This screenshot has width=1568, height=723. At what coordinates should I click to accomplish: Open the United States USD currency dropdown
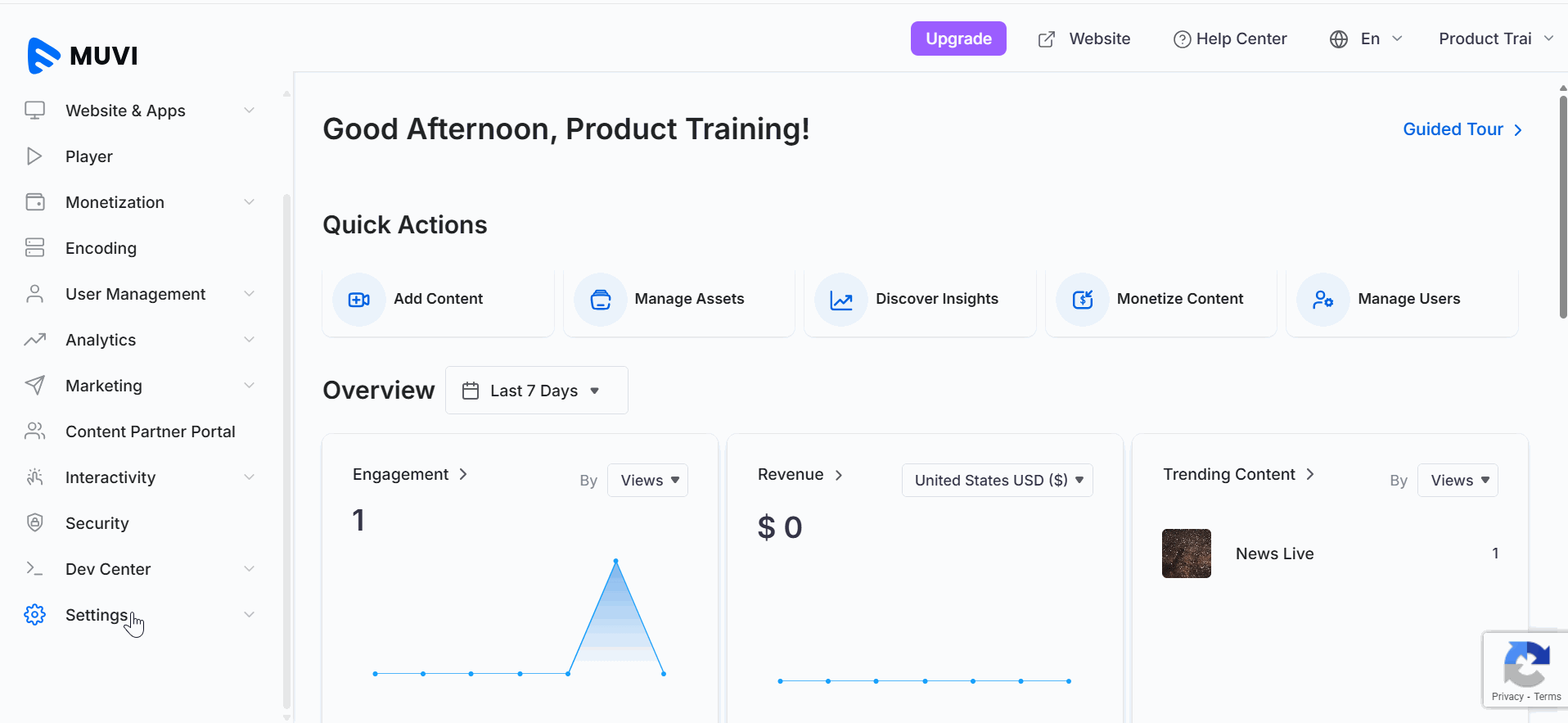coord(997,481)
